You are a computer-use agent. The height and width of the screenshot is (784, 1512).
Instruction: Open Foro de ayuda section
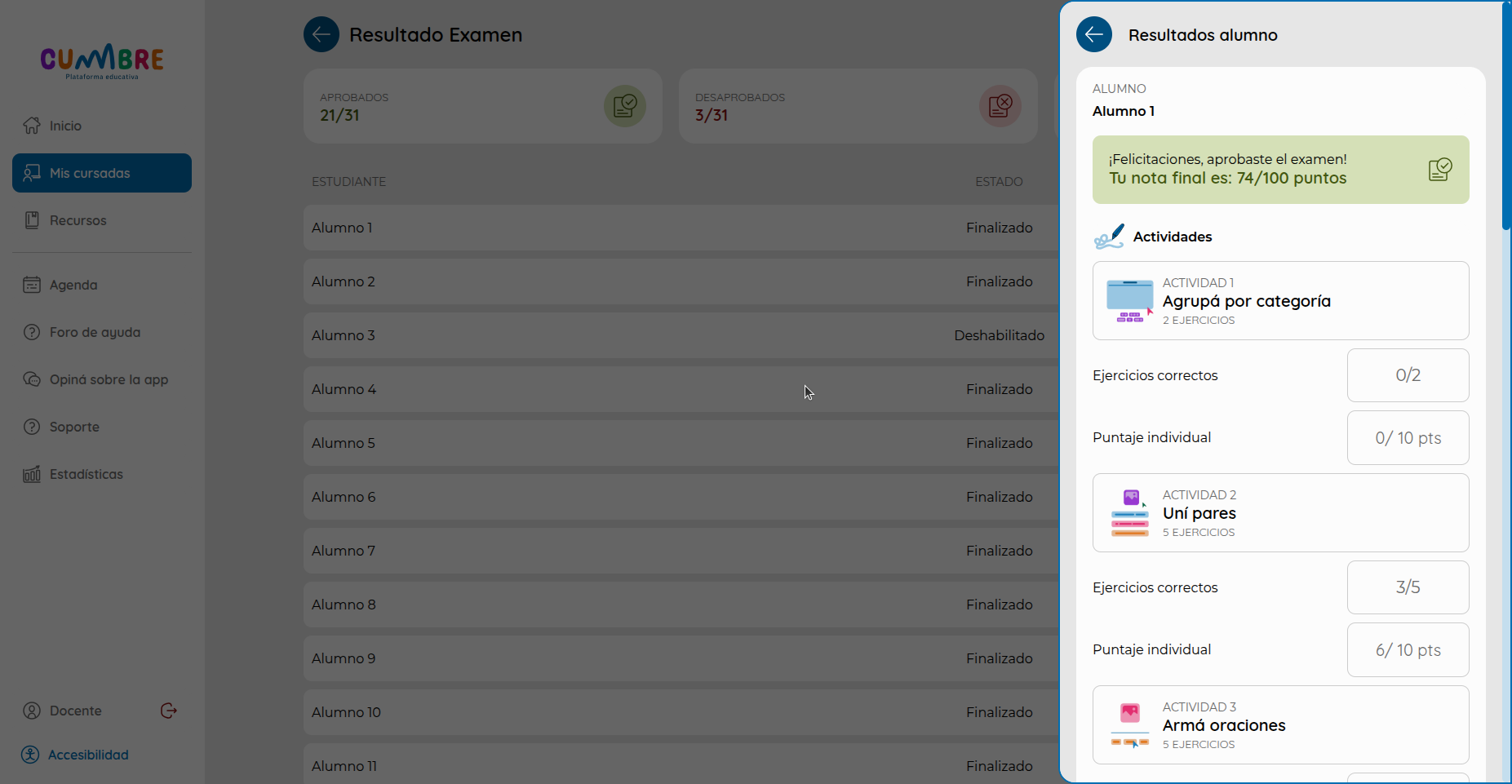102,332
